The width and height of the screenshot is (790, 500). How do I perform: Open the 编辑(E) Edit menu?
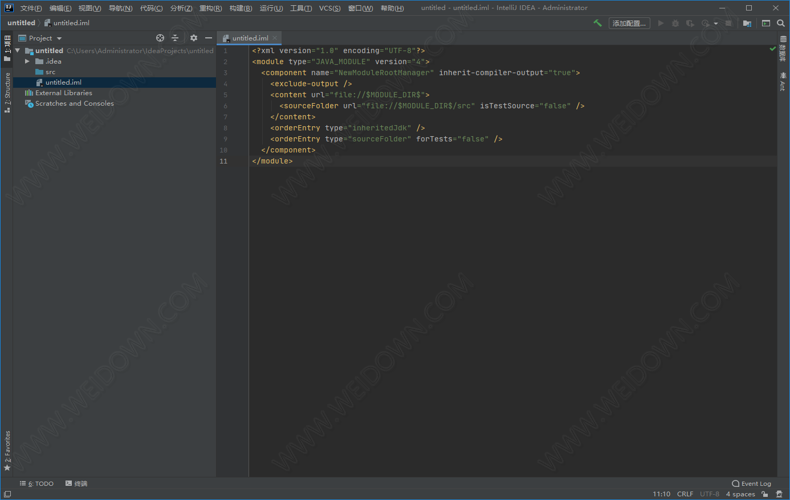pos(60,8)
